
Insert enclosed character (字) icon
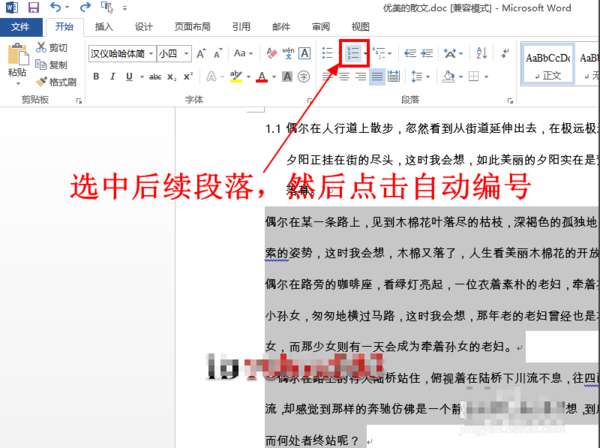(304, 77)
